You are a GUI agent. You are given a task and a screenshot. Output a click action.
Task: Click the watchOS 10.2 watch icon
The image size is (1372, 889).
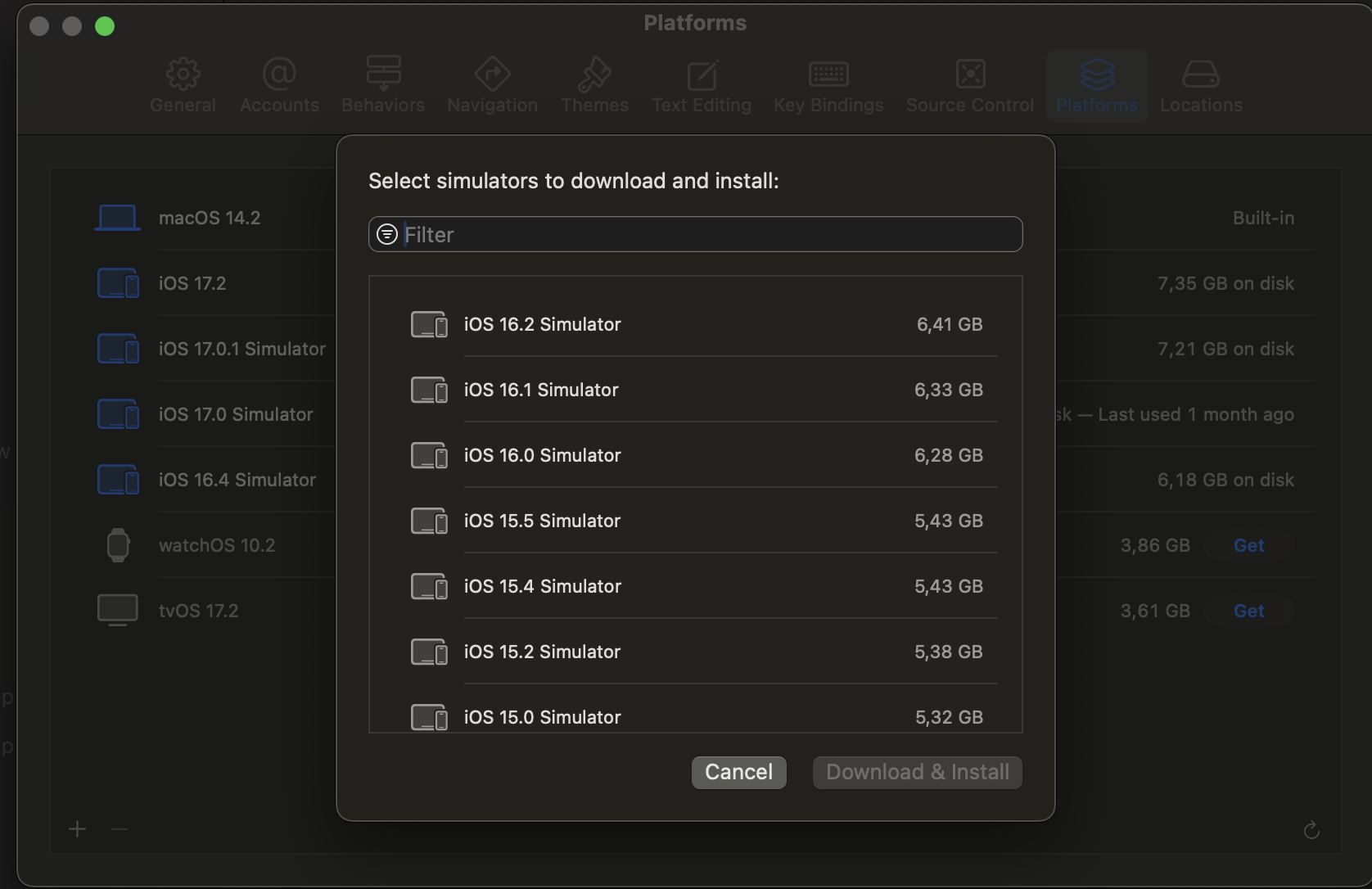[x=118, y=545]
